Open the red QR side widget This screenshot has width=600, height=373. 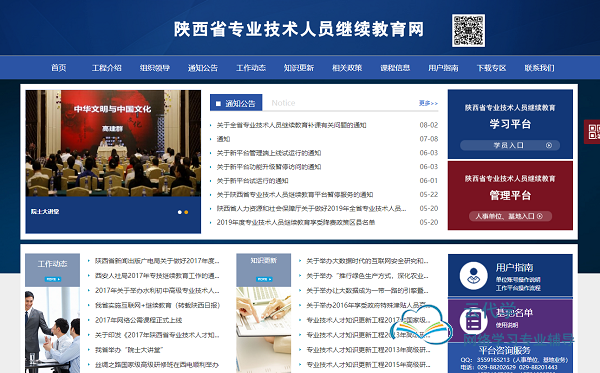[592, 132]
